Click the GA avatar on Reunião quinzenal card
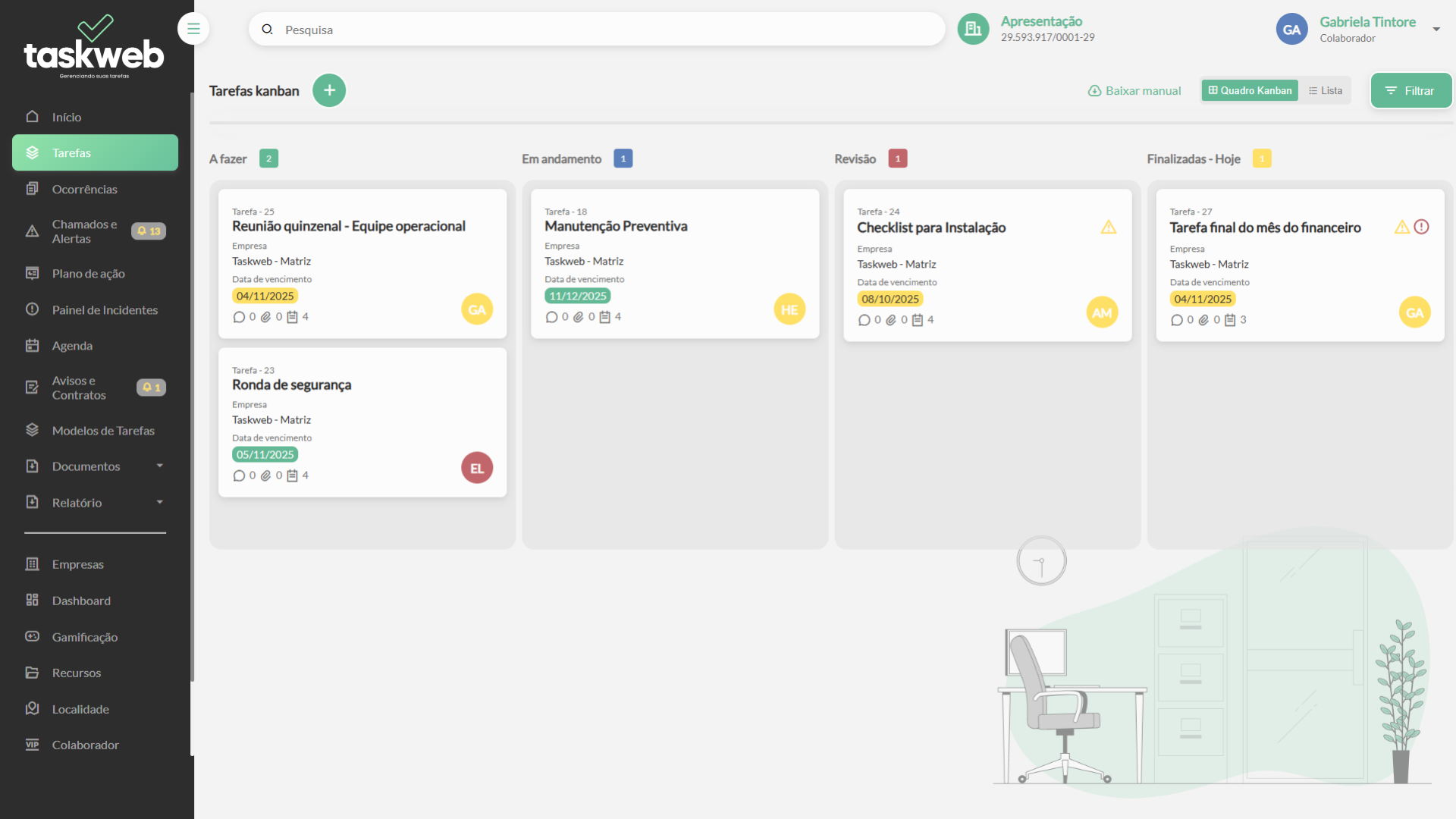The image size is (1456, 819). [x=477, y=309]
